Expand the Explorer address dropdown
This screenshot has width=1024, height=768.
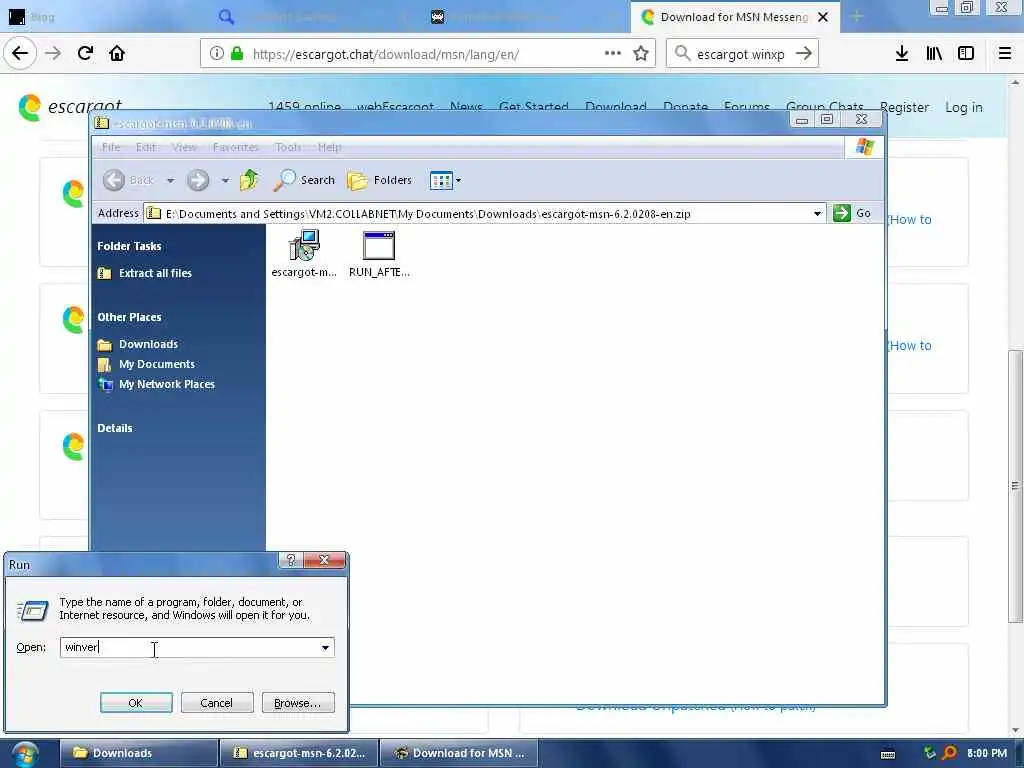pos(817,214)
